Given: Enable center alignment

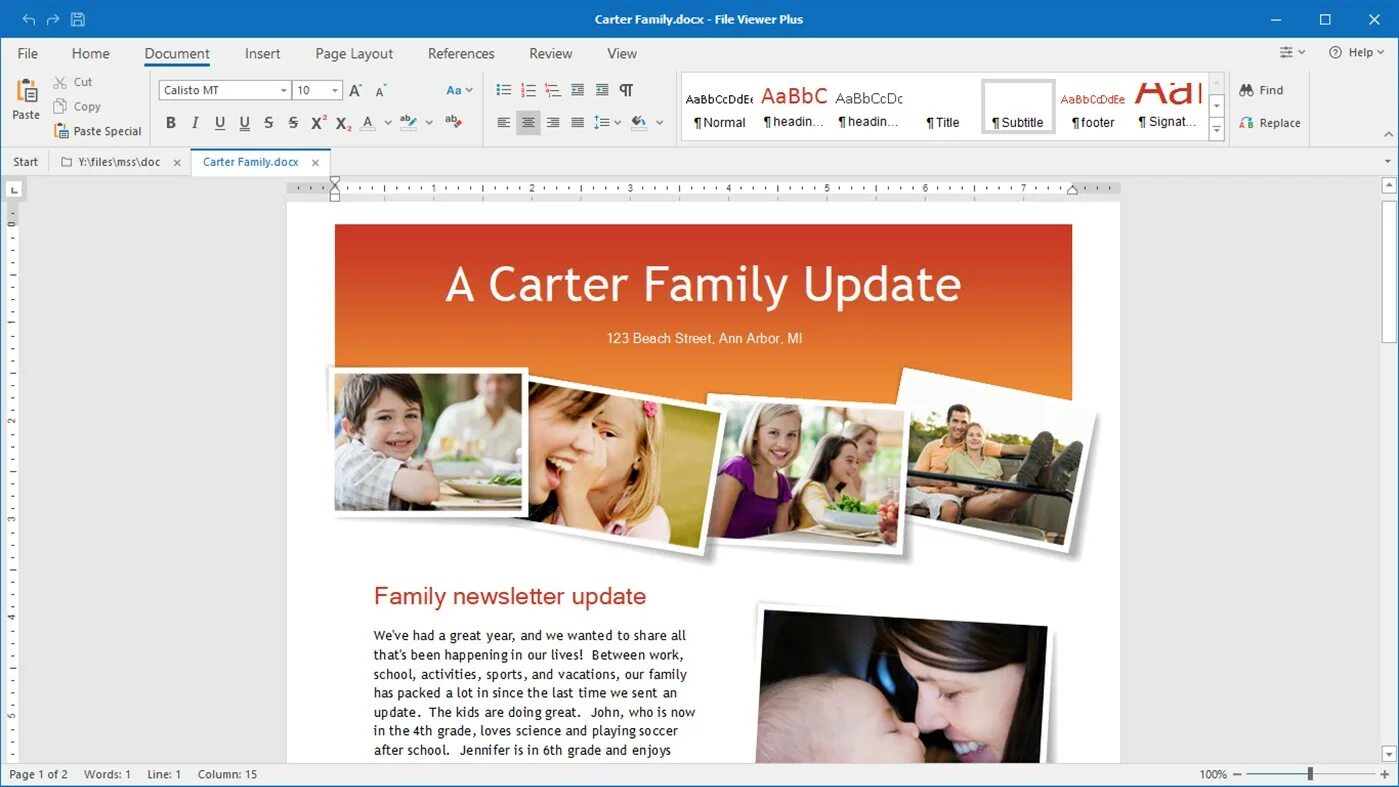Looking at the screenshot, I should click(528, 122).
